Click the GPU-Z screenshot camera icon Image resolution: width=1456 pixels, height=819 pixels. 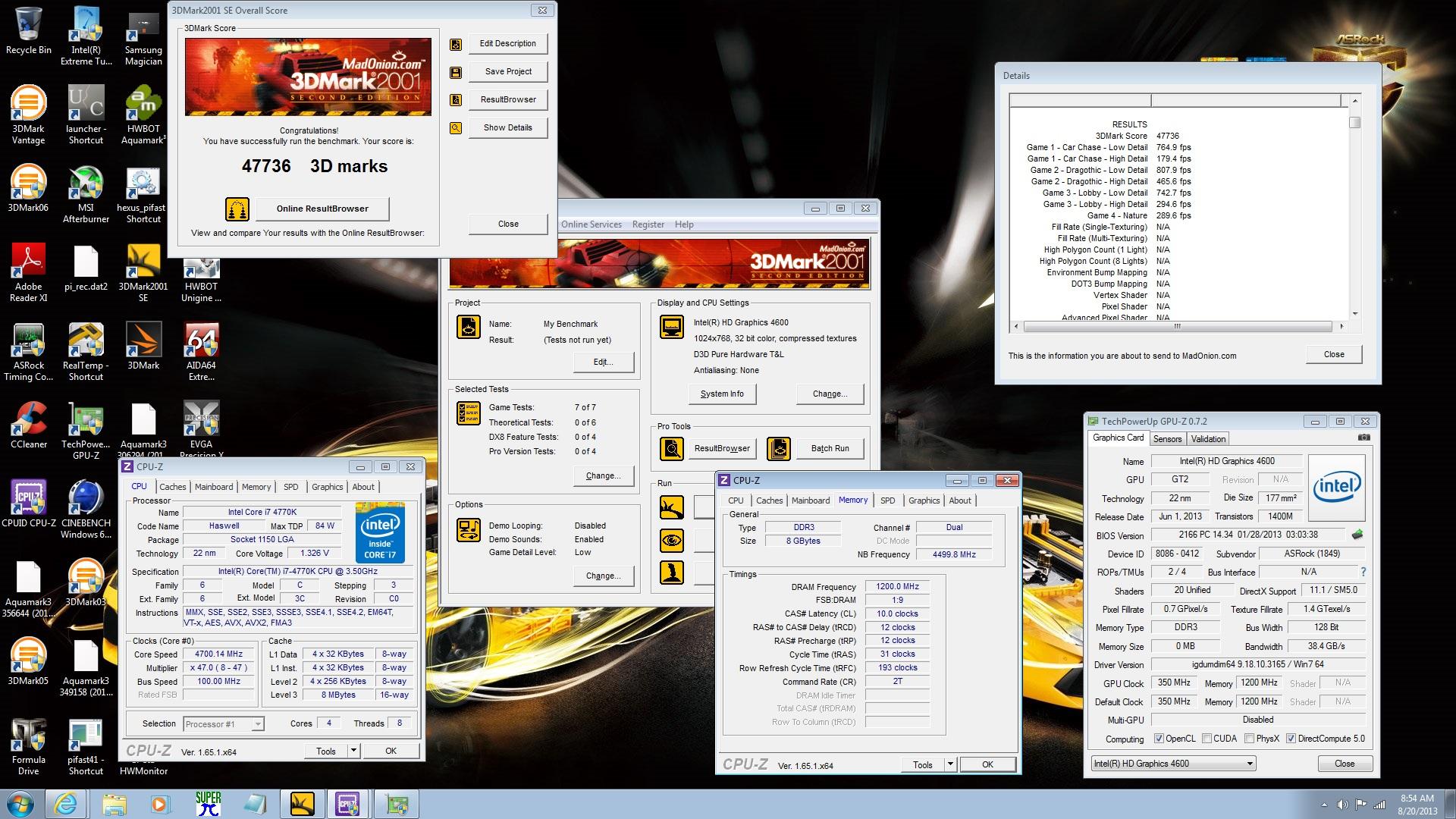tap(1363, 438)
